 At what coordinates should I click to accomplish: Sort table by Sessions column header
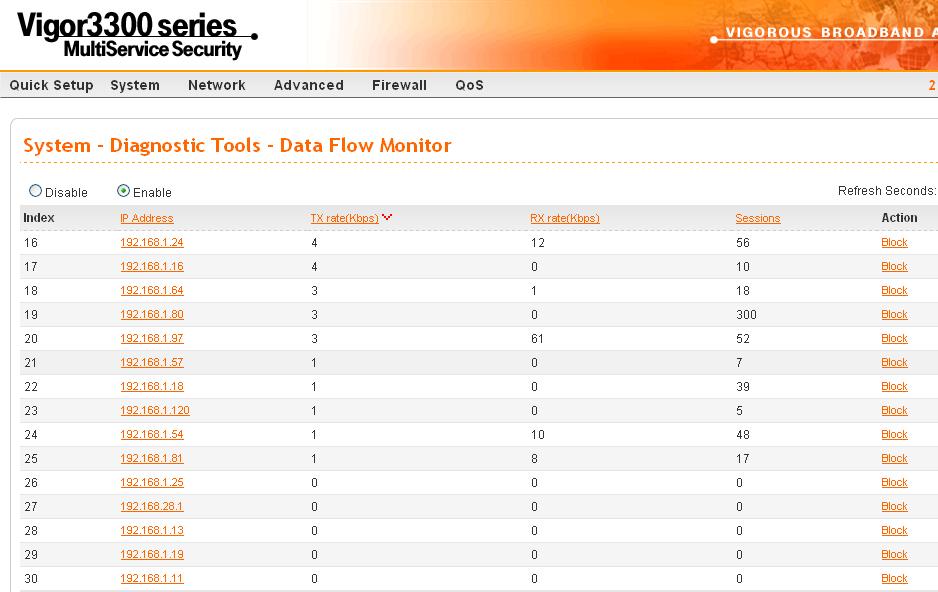click(757, 218)
